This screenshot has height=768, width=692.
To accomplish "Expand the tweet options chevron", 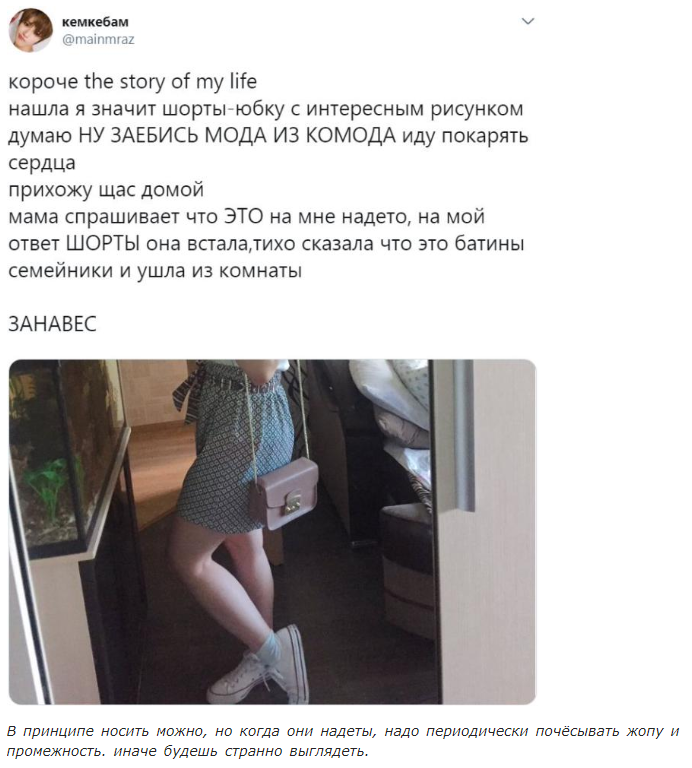I will pyautogui.click(x=527, y=21).
